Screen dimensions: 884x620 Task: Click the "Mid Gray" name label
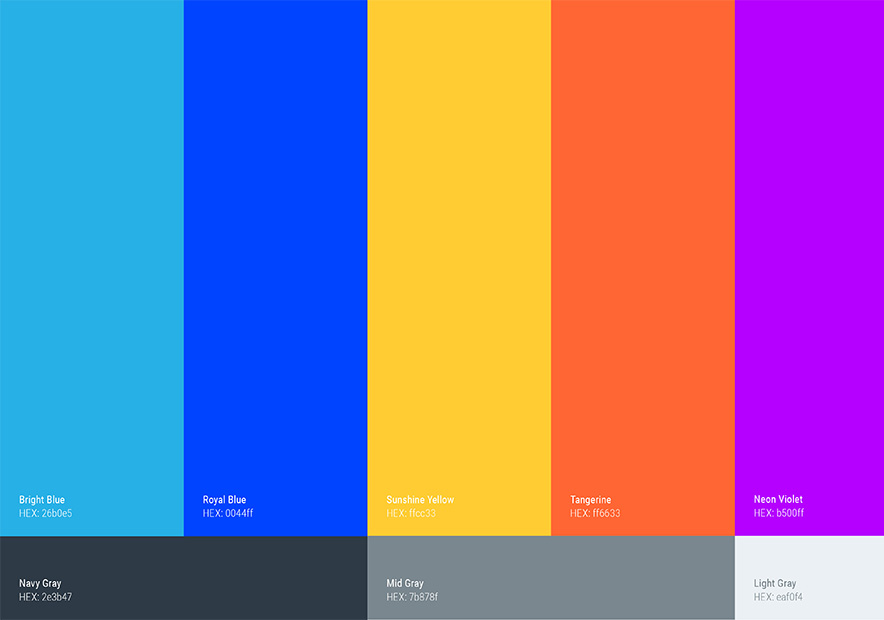tap(405, 583)
